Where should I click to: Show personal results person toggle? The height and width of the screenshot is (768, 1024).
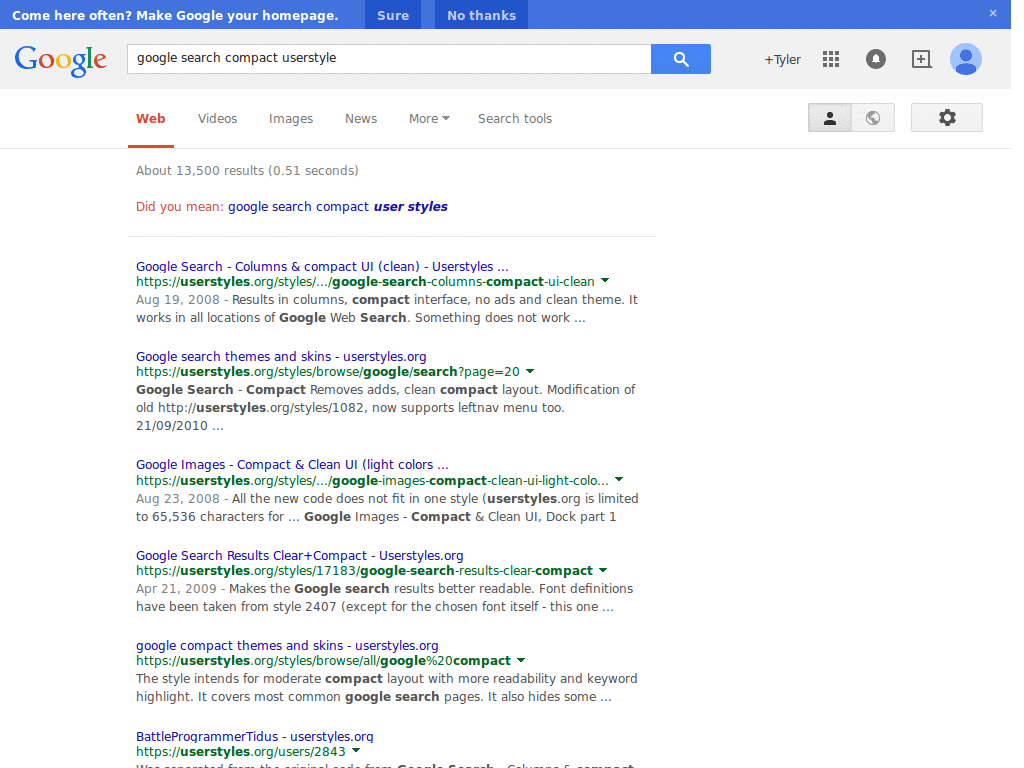click(x=830, y=118)
